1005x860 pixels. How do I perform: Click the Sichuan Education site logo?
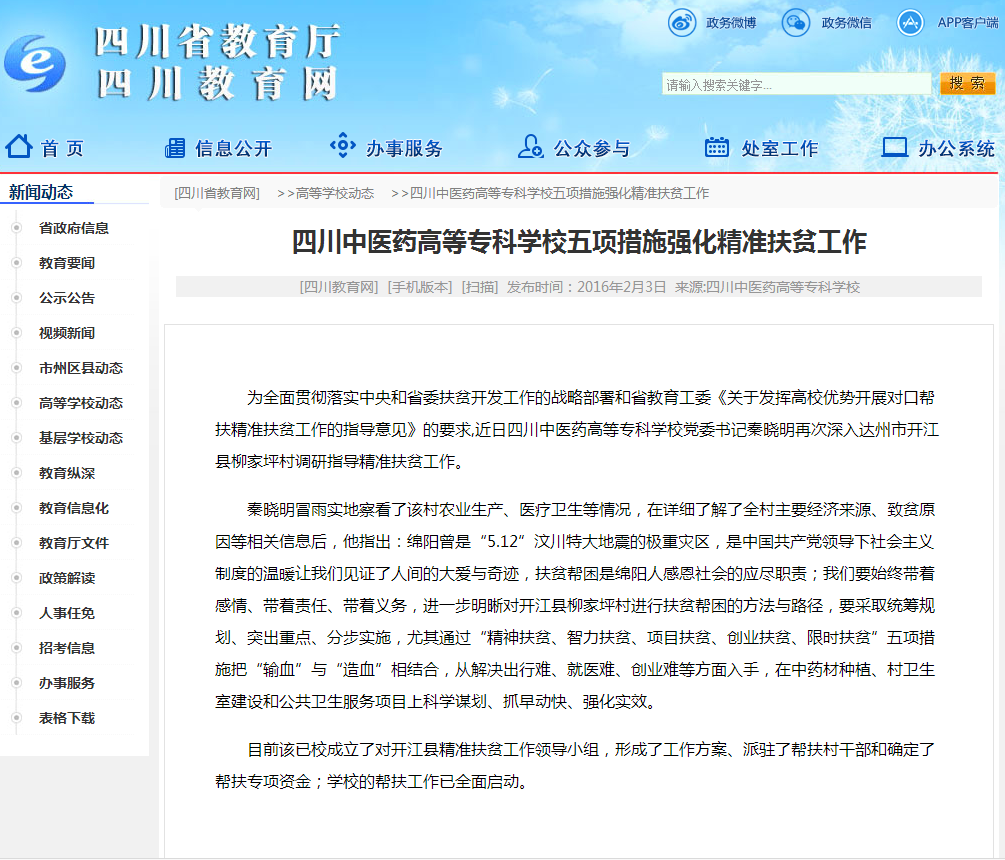[x=34, y=65]
